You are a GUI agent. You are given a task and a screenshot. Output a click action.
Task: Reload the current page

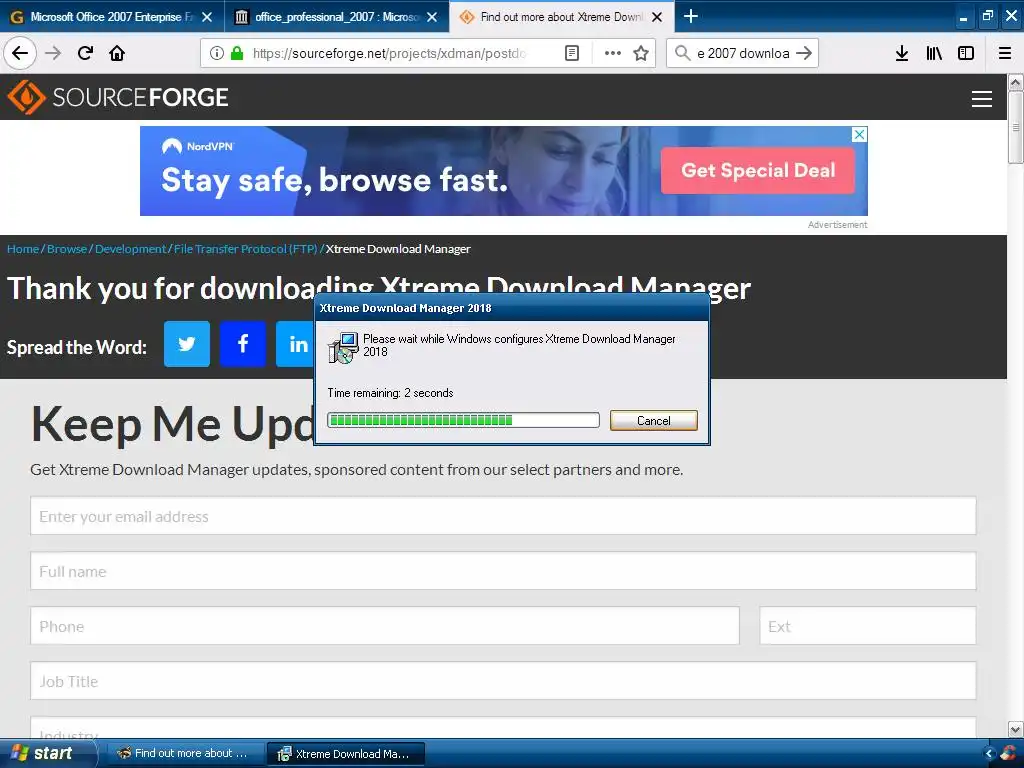point(85,53)
